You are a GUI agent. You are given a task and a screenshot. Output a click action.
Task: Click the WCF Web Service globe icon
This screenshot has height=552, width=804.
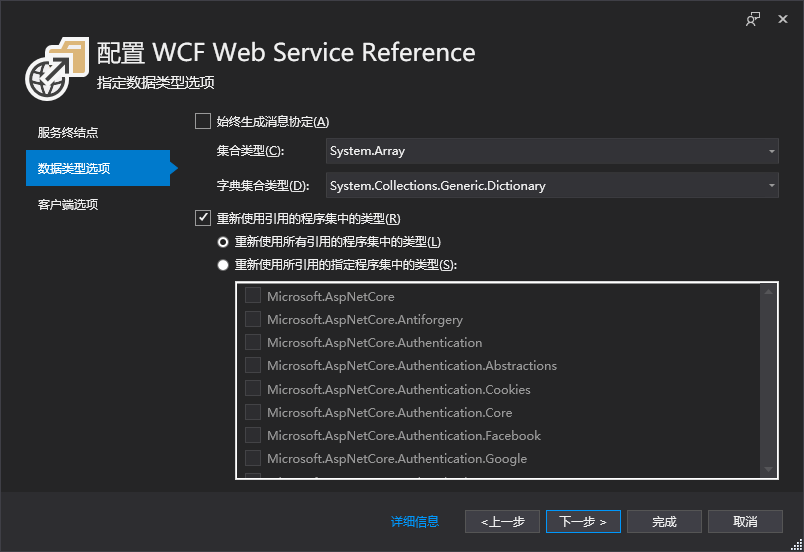point(57,69)
